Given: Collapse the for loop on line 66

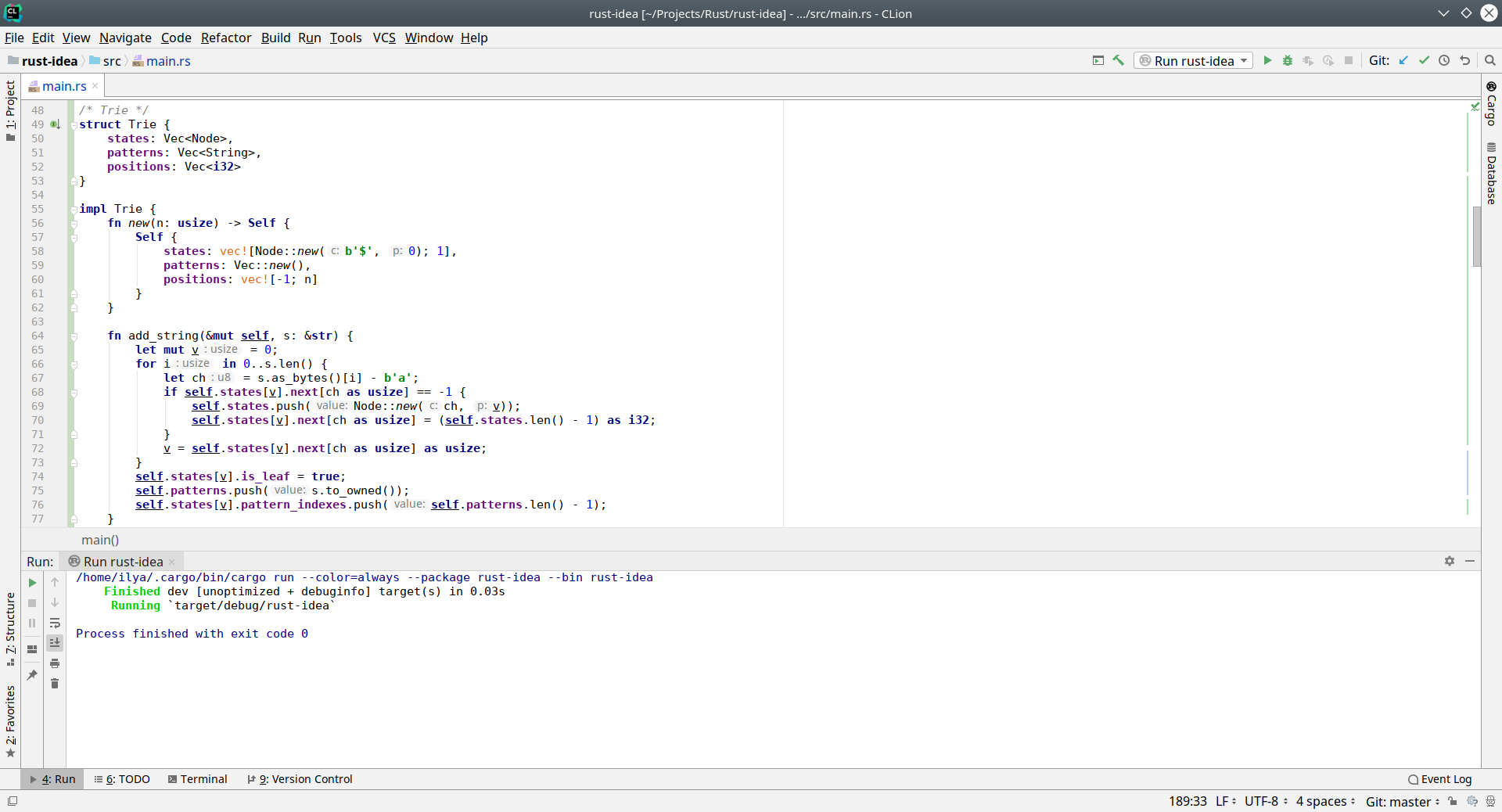Looking at the screenshot, I should (74, 365).
